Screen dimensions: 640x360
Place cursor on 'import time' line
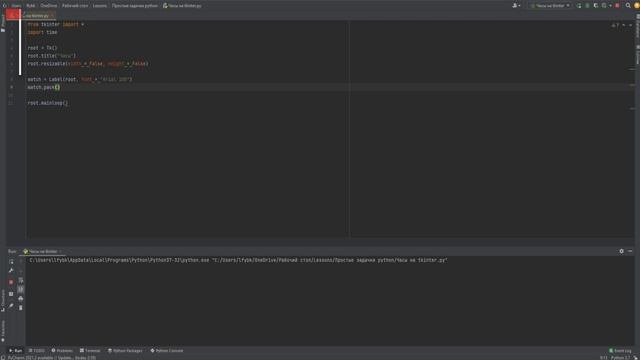(x=42, y=32)
